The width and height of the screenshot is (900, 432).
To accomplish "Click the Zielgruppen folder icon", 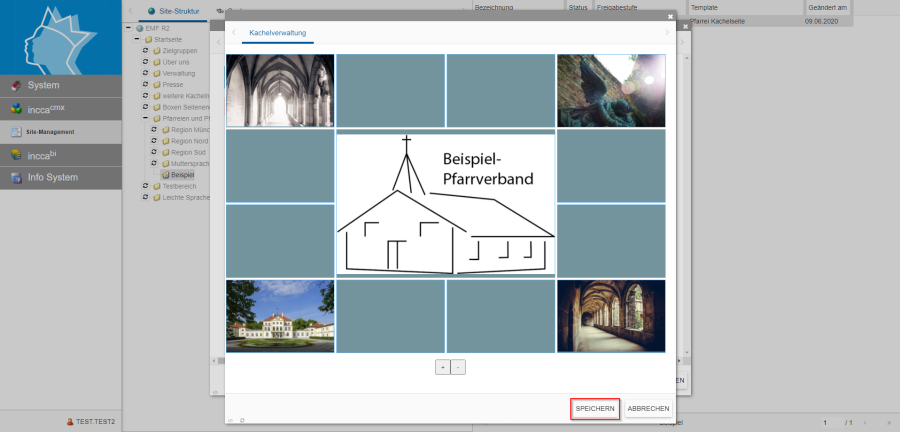I will click(x=156, y=50).
